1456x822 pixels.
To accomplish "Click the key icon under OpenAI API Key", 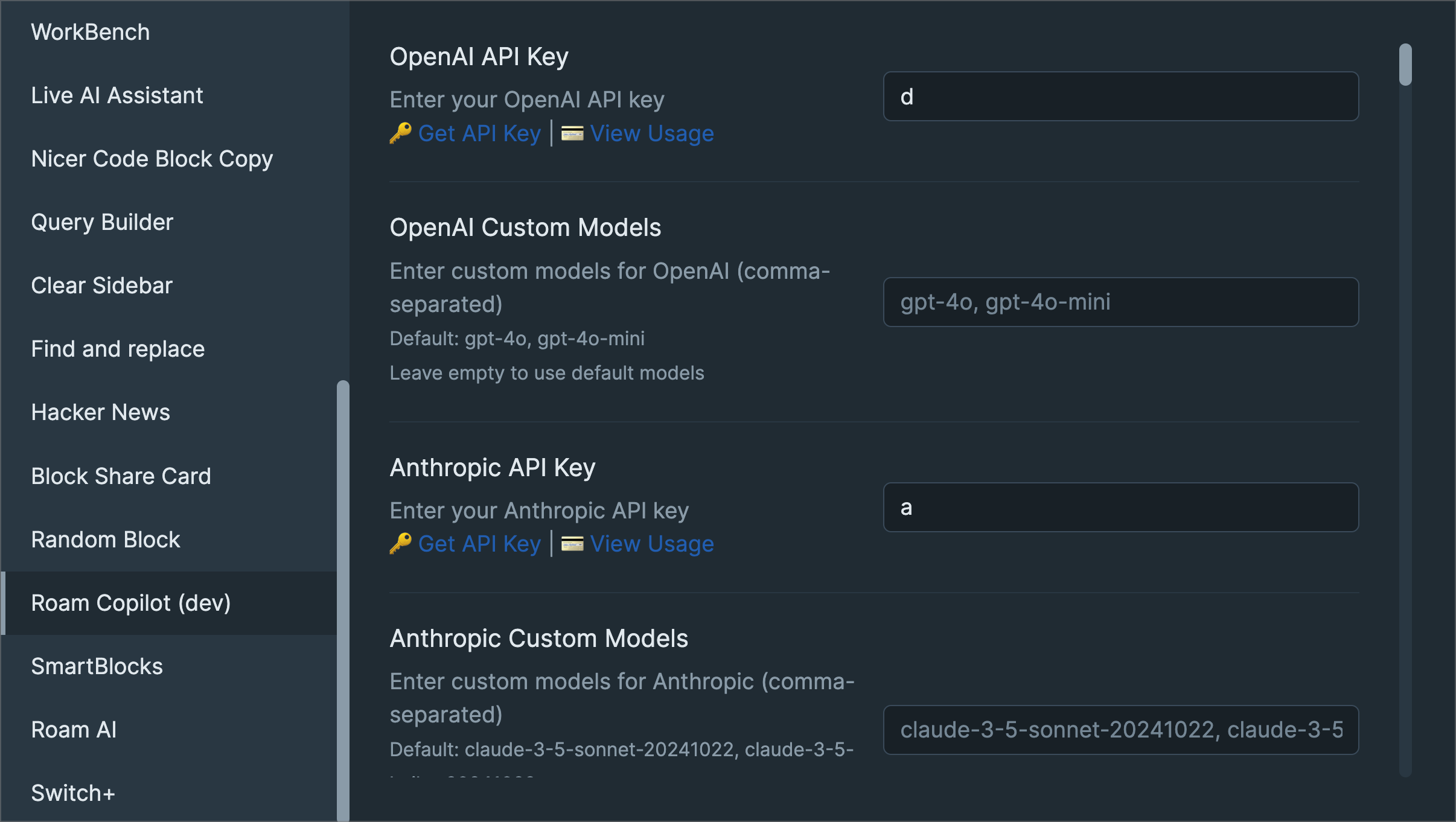I will click(400, 133).
